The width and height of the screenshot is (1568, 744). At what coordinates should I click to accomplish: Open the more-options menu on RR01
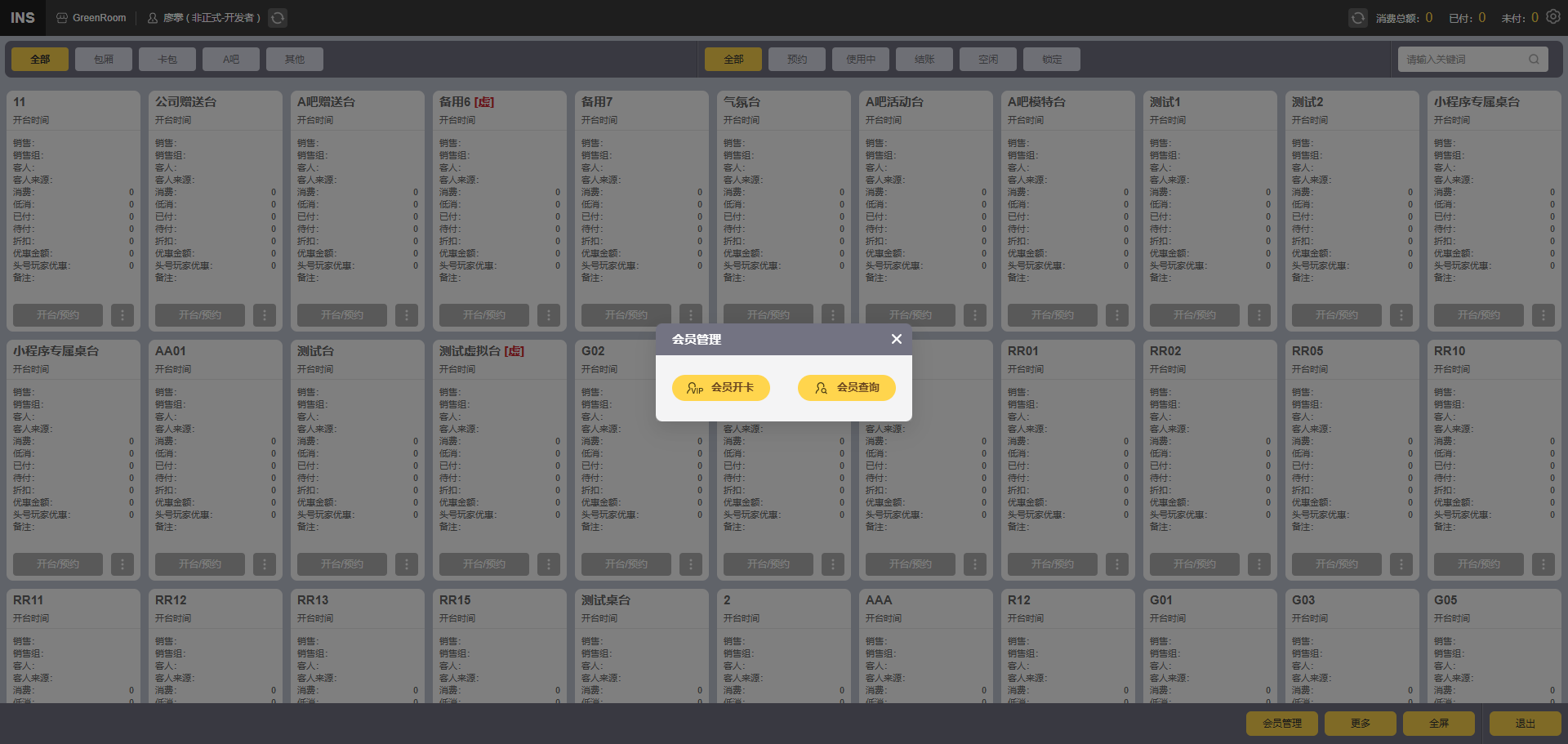pos(1117,564)
